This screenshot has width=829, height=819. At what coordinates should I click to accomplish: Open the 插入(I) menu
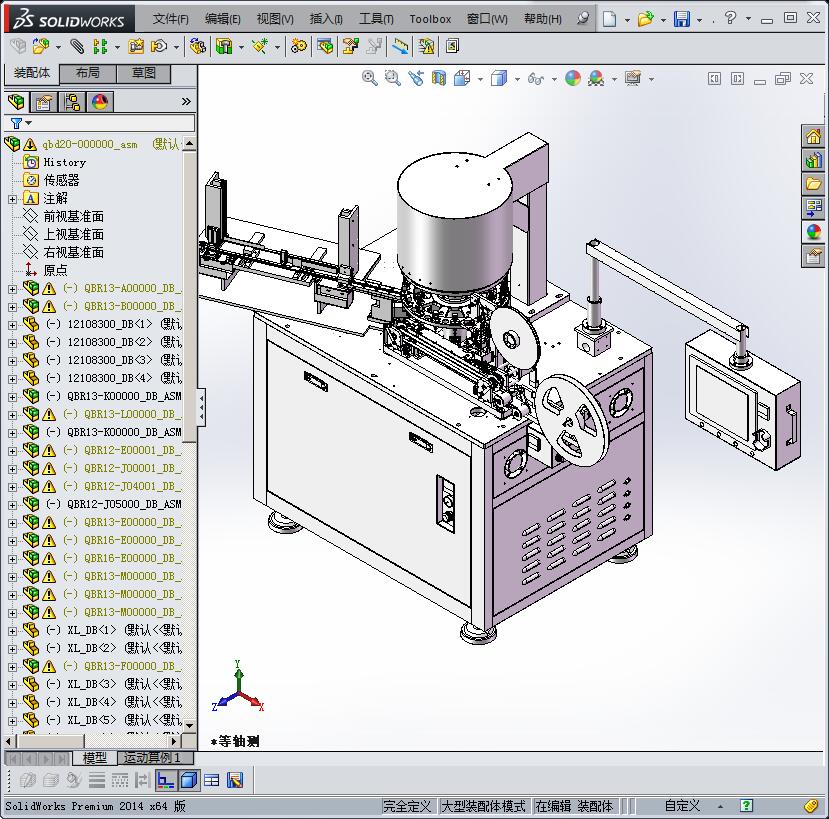coord(326,19)
